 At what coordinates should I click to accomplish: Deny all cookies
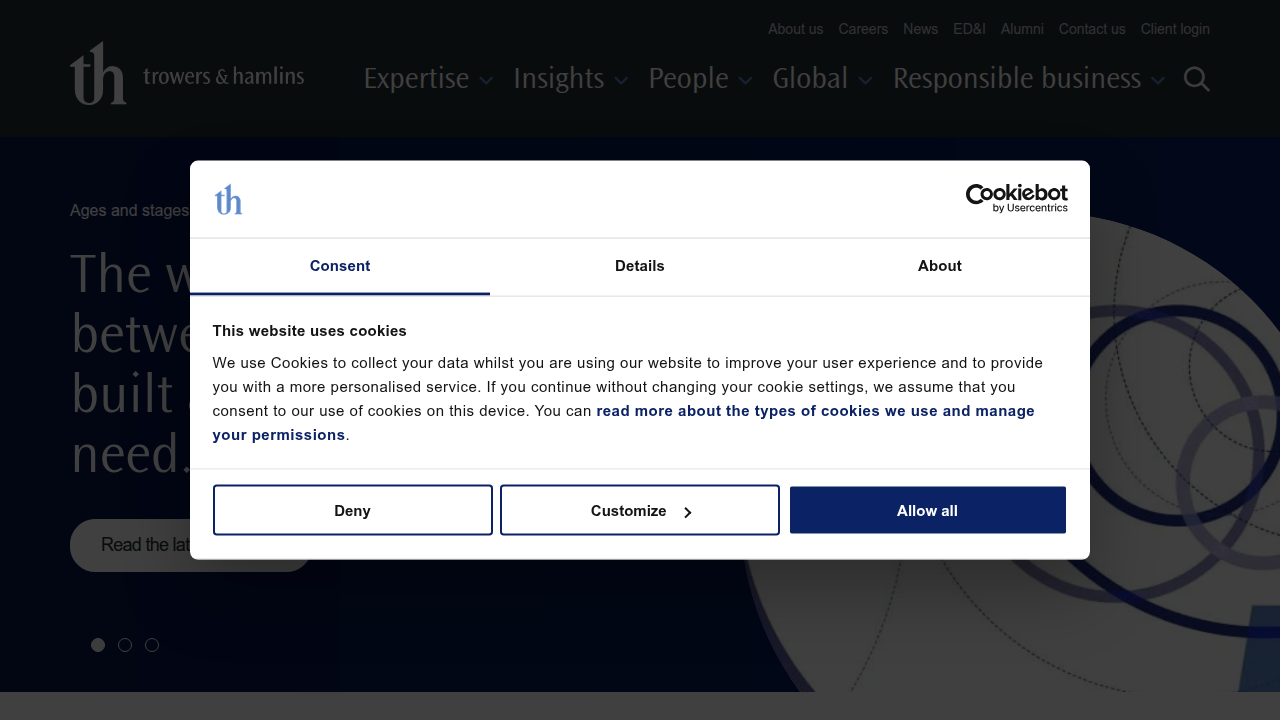pos(352,510)
